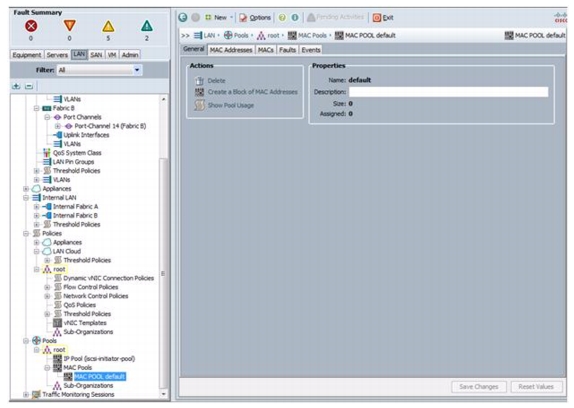Screen dimensions: 574x408
Task: Click the collapse all tree button
Action: coord(29,86)
